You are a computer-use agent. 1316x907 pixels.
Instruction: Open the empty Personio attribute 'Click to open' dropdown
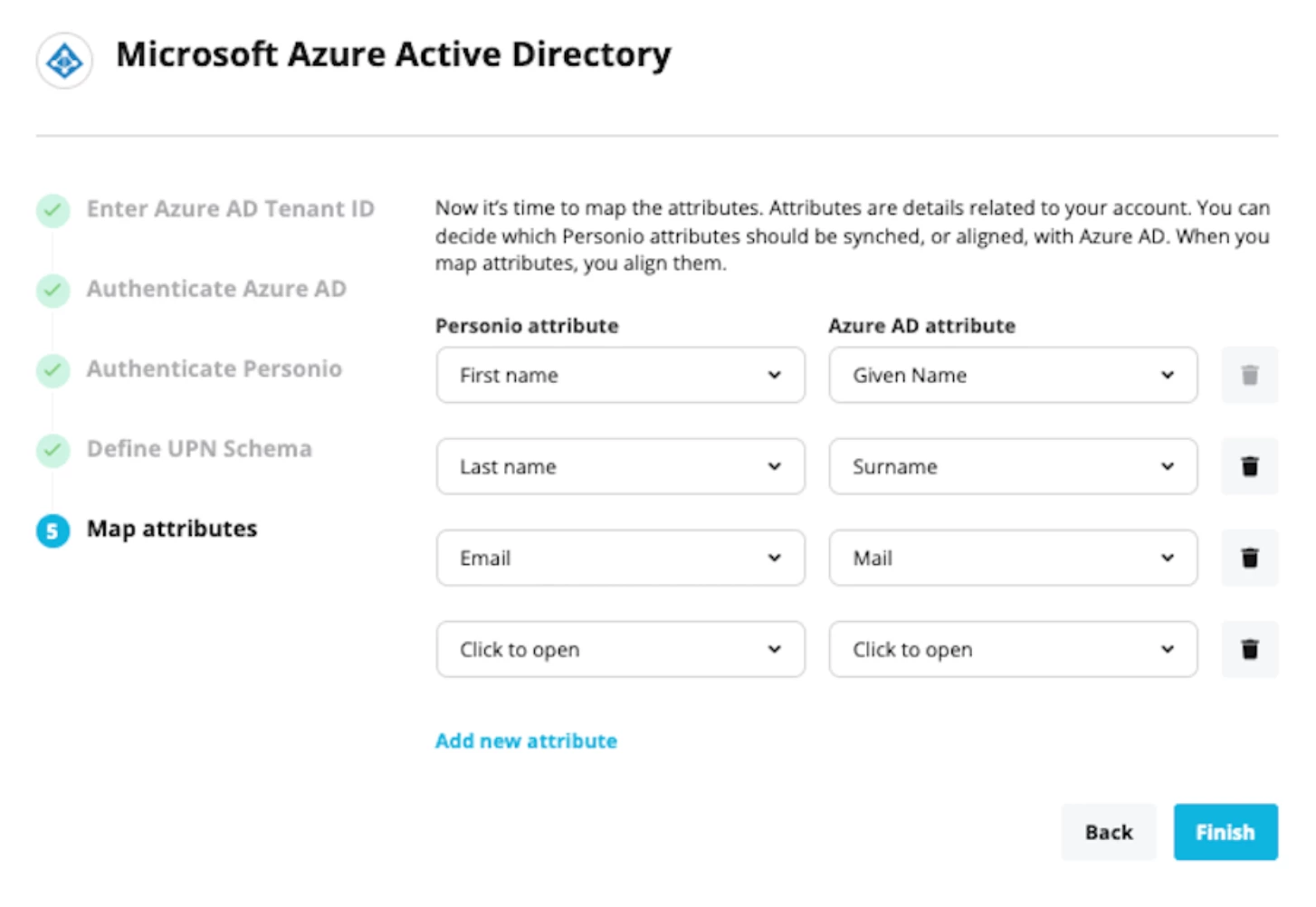[620, 649]
